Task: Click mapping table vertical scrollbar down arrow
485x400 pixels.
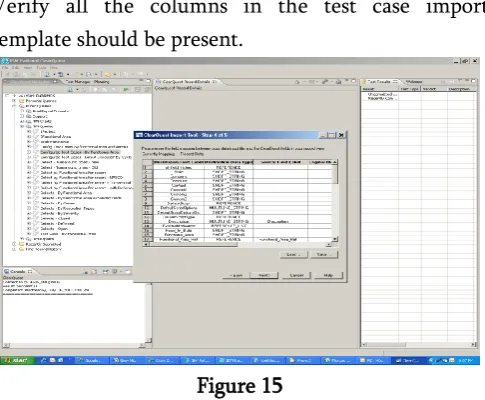Action: (335, 239)
